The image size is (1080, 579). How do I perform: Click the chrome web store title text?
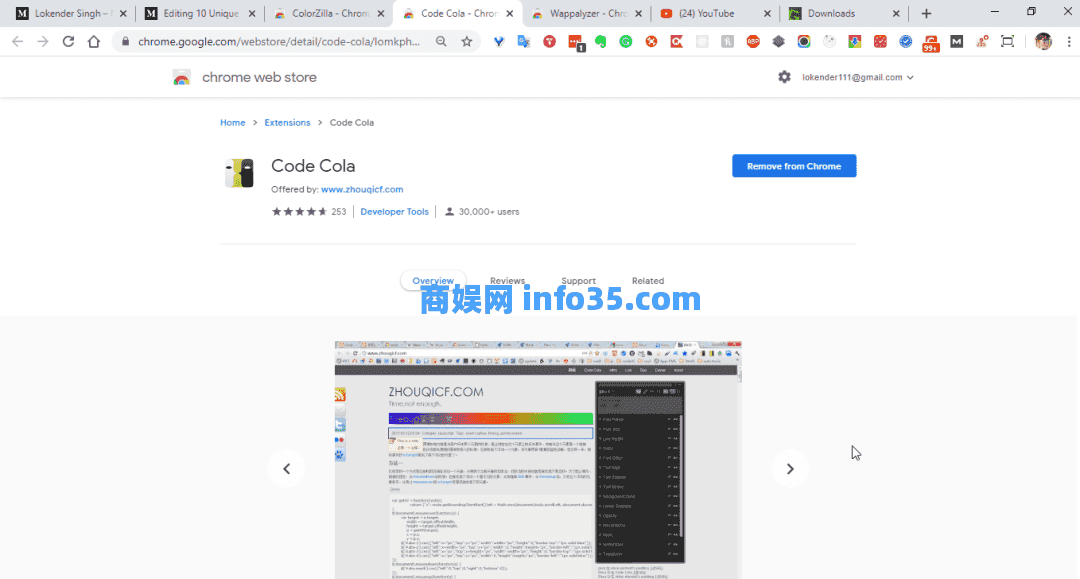coord(259,78)
